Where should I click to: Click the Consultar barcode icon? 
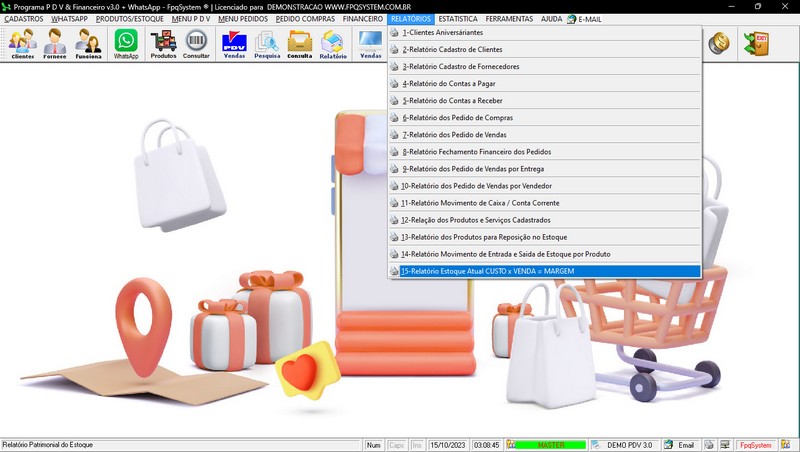(x=196, y=43)
